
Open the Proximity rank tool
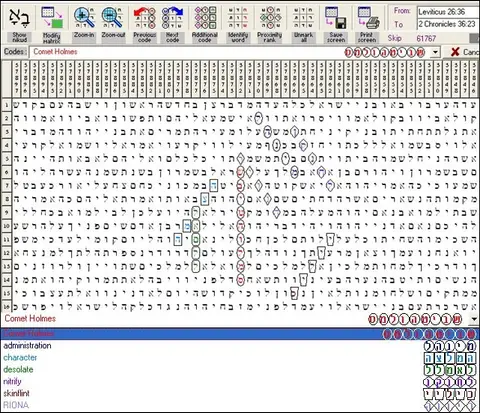click(x=270, y=17)
